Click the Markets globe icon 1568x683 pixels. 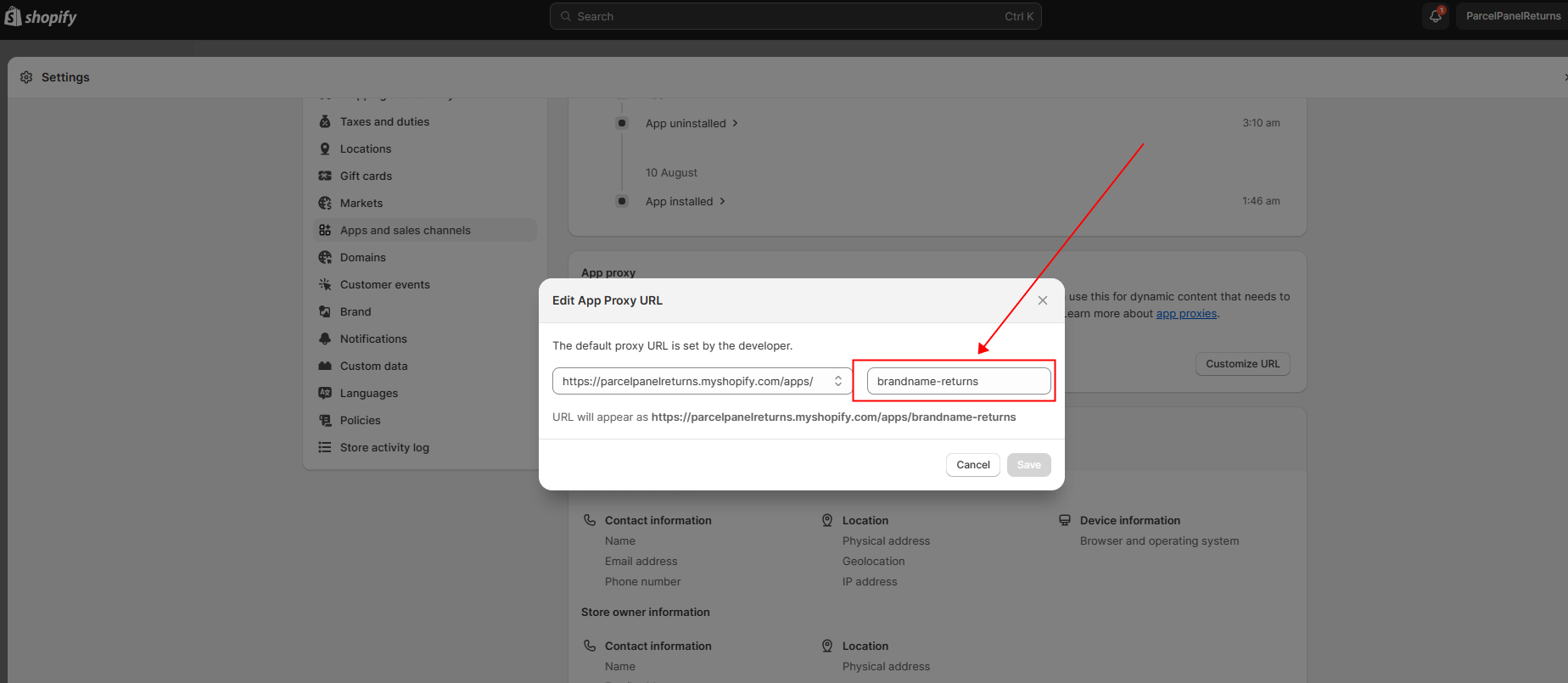(325, 203)
